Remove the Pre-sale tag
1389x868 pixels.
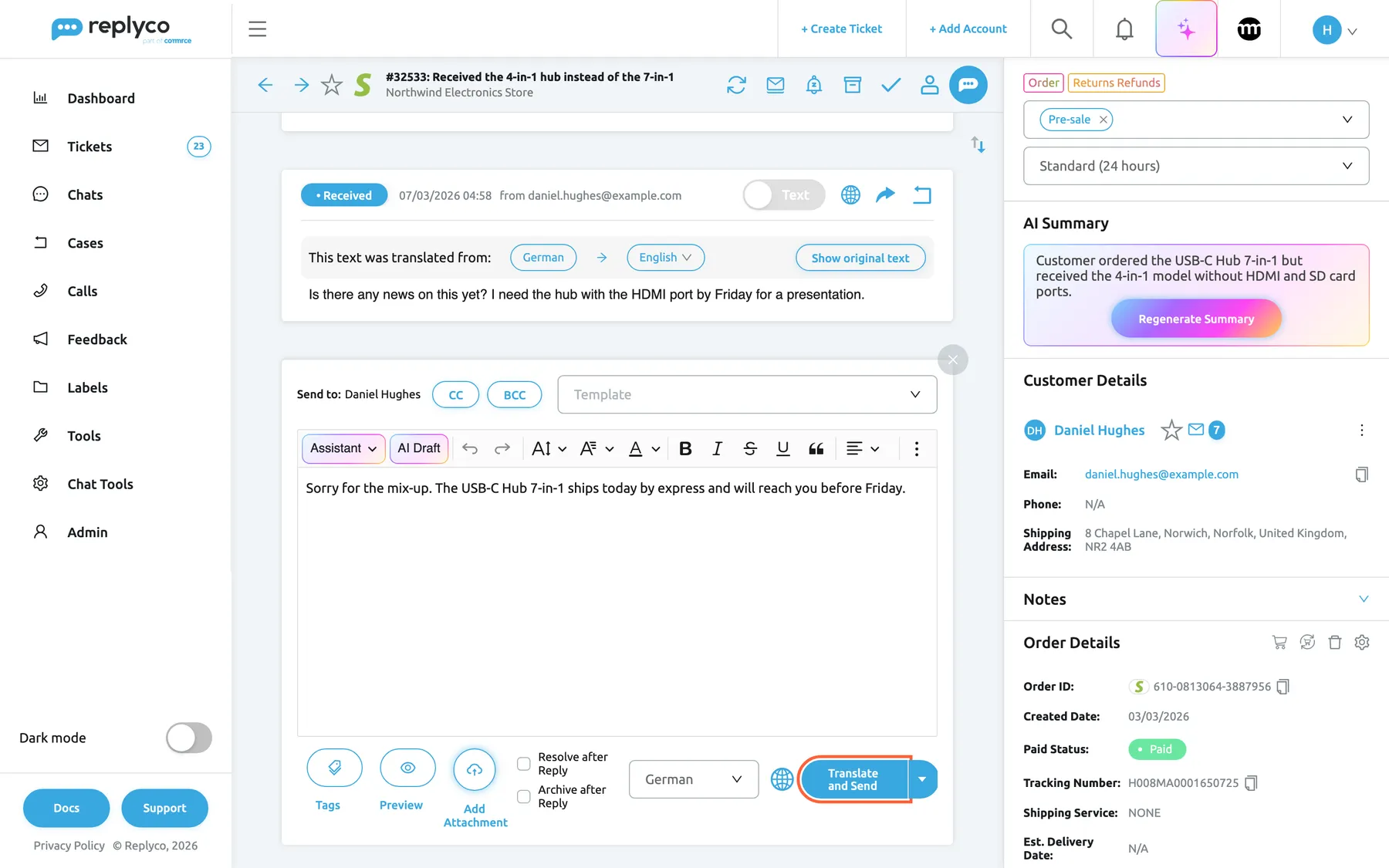click(x=1103, y=120)
